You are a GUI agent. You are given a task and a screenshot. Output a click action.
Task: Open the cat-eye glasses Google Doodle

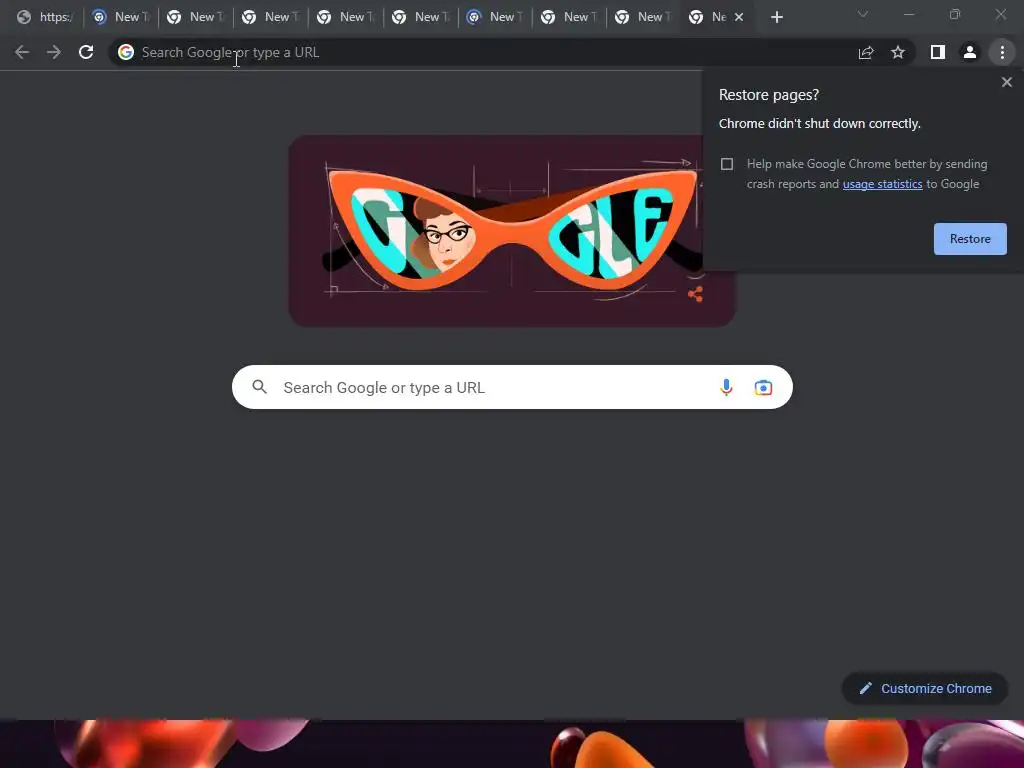(x=512, y=231)
